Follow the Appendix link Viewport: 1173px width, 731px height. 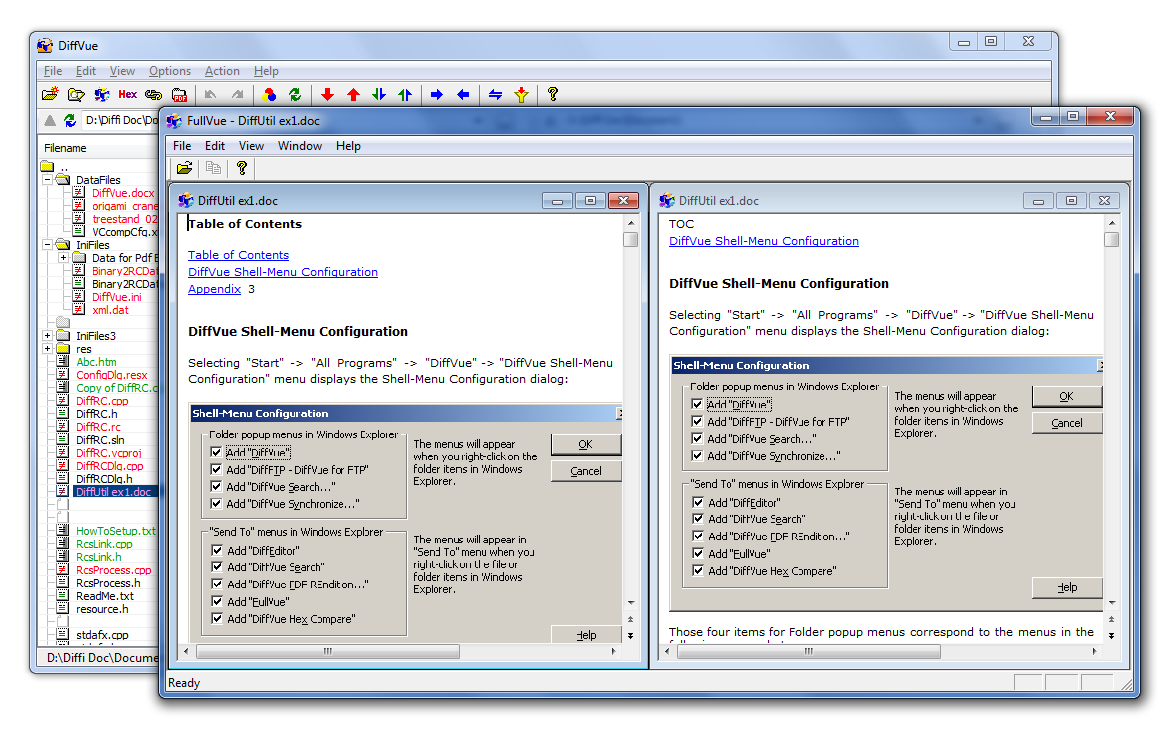click(214, 289)
